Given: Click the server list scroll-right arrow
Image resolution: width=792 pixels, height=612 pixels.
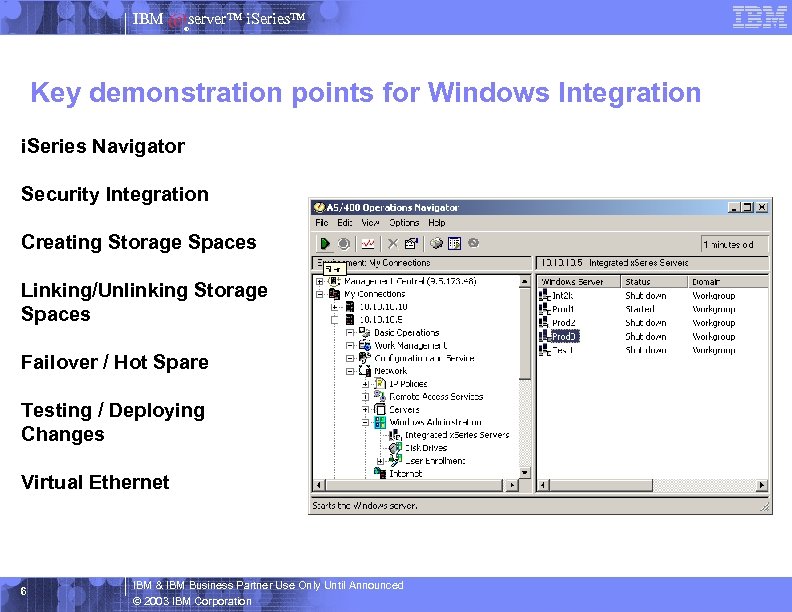Looking at the screenshot, I should click(762, 485).
